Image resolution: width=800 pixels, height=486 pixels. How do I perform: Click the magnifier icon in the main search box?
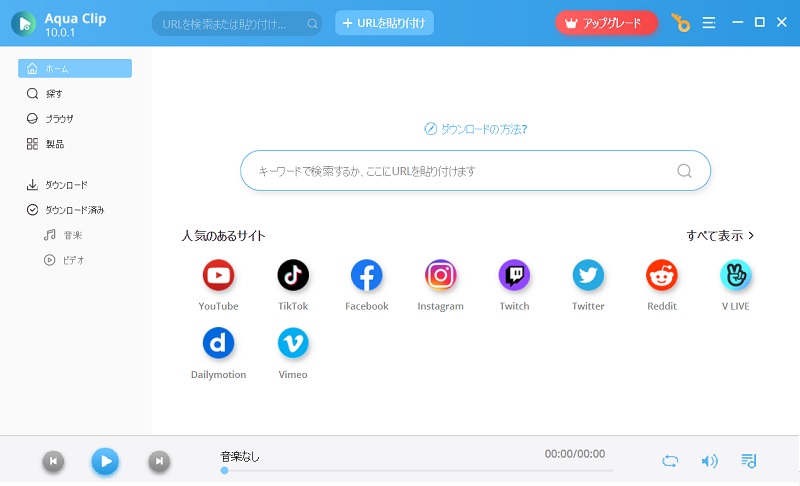point(684,170)
